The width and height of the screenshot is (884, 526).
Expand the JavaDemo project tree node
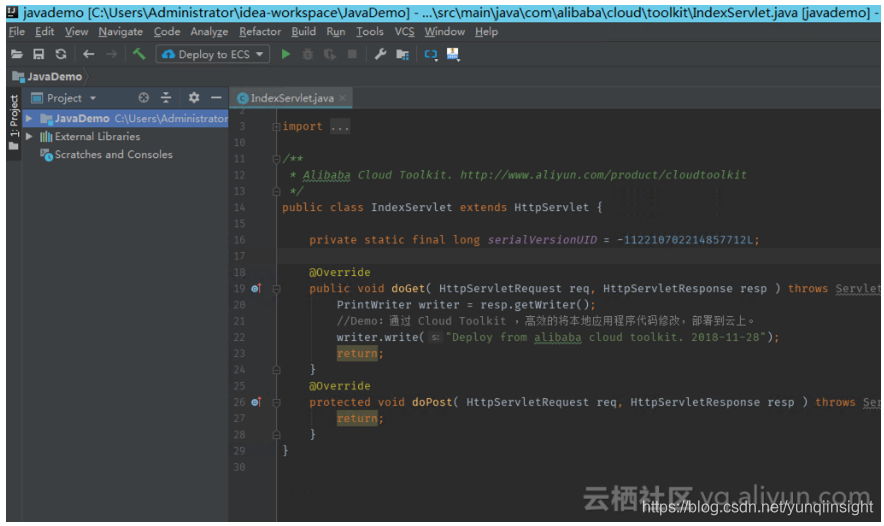click(29, 118)
